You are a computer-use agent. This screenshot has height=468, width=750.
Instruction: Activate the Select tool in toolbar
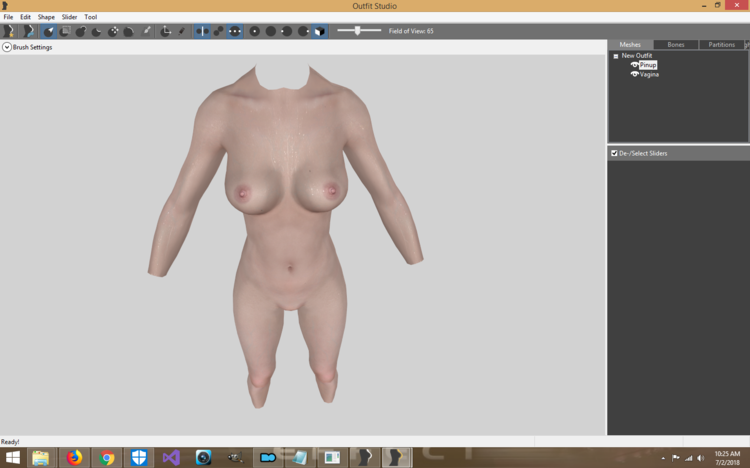tap(48, 31)
